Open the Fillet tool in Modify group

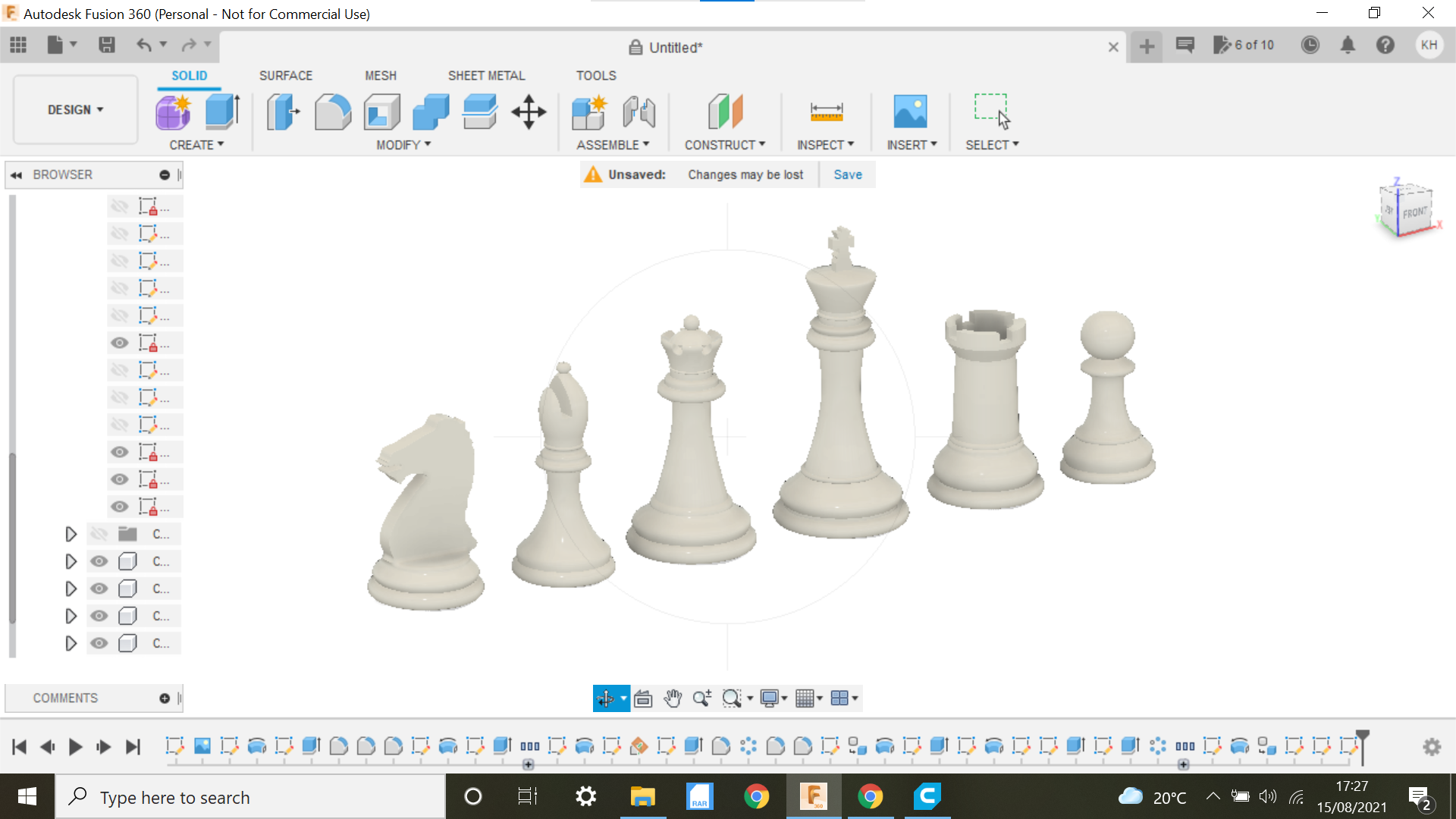(332, 111)
